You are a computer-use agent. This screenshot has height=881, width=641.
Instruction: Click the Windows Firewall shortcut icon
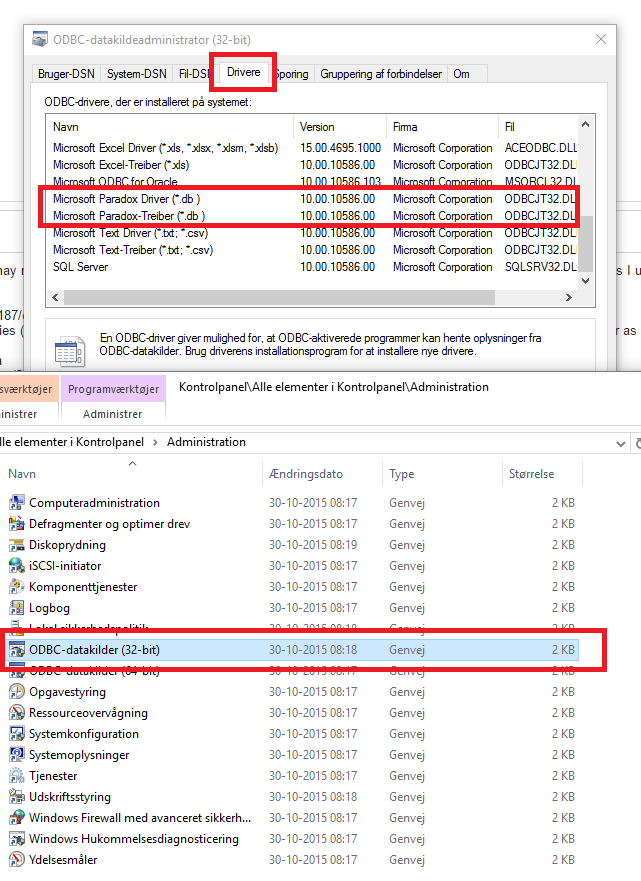16,818
